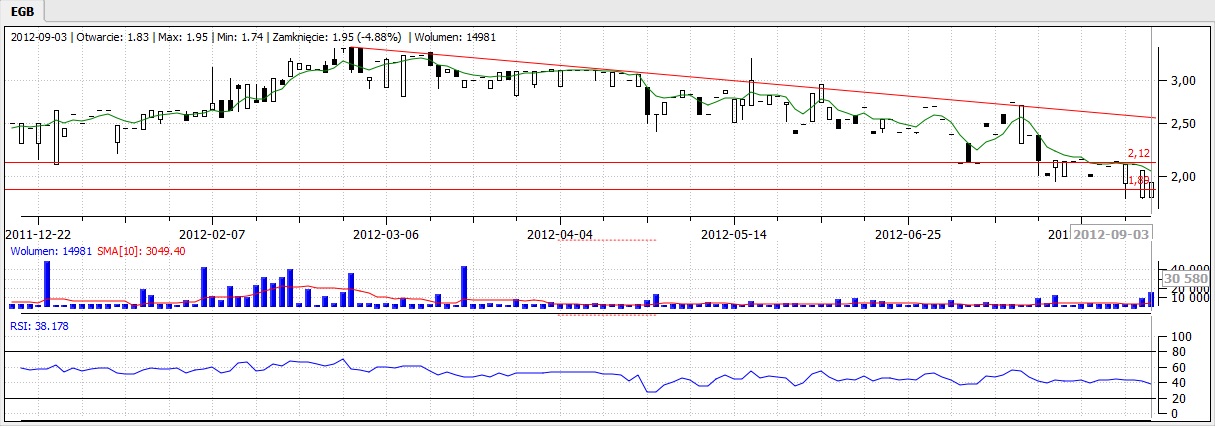Click the 3,00 price axis label
1215x428 pixels.
[x=1182, y=80]
